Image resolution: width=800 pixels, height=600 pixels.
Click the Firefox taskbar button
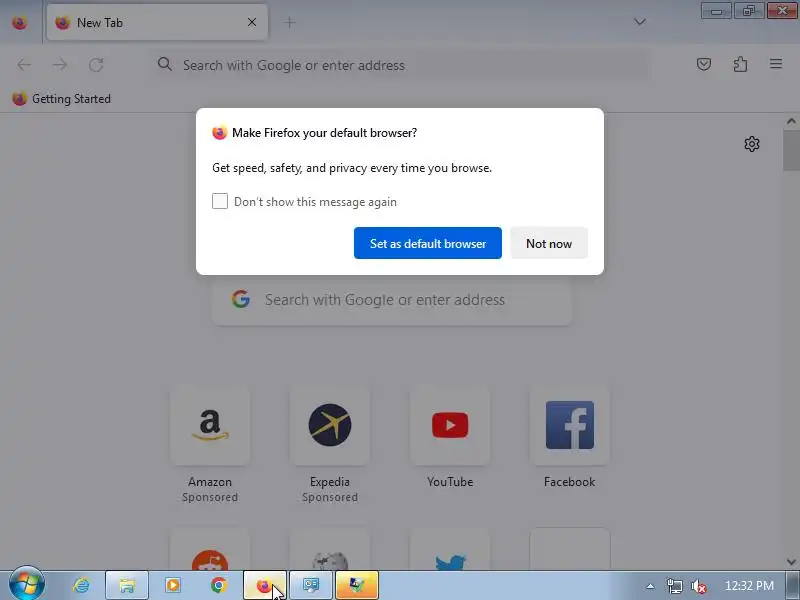click(x=265, y=585)
